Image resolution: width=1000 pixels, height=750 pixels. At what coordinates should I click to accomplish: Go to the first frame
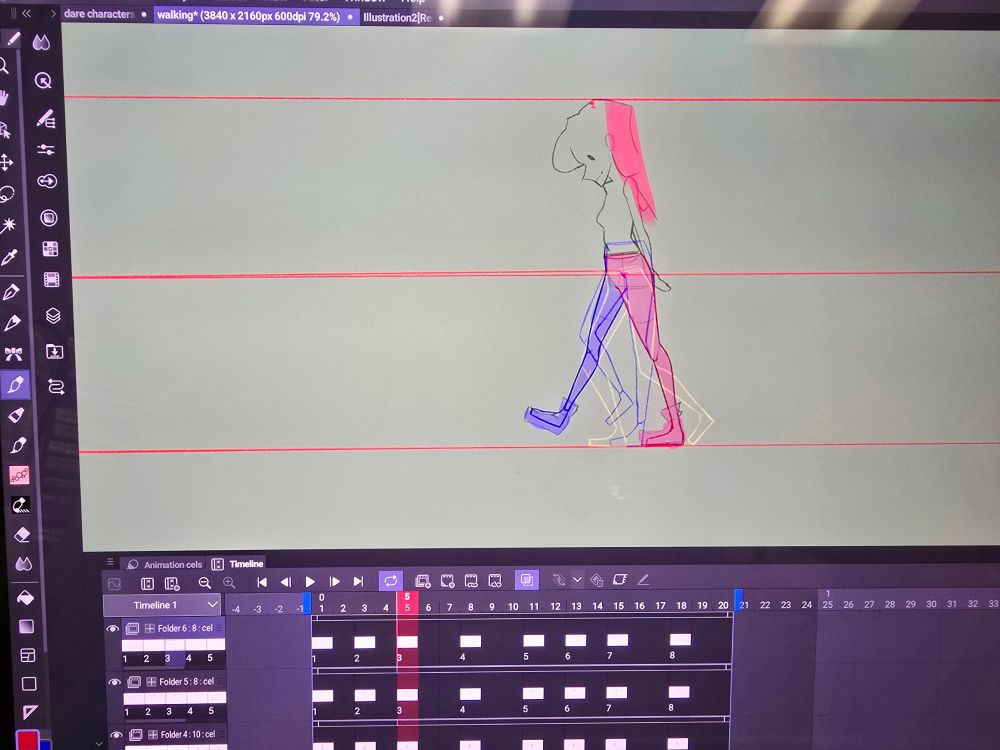261,582
